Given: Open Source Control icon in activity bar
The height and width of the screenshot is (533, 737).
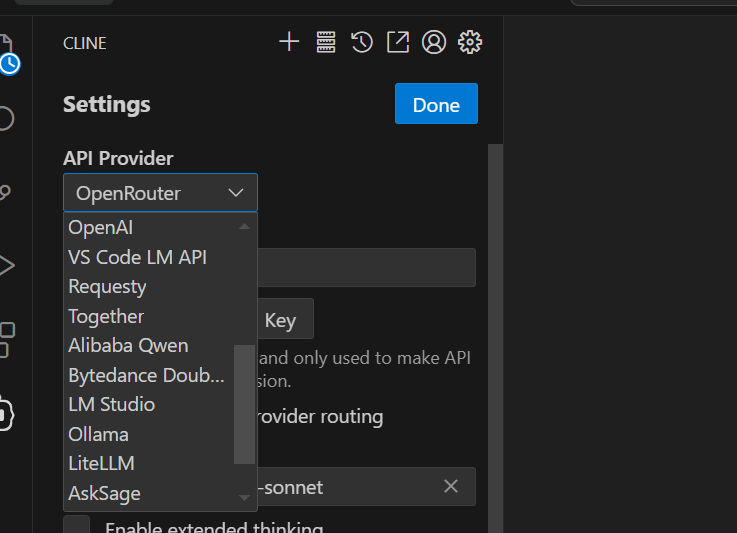Looking at the screenshot, I should (6, 192).
